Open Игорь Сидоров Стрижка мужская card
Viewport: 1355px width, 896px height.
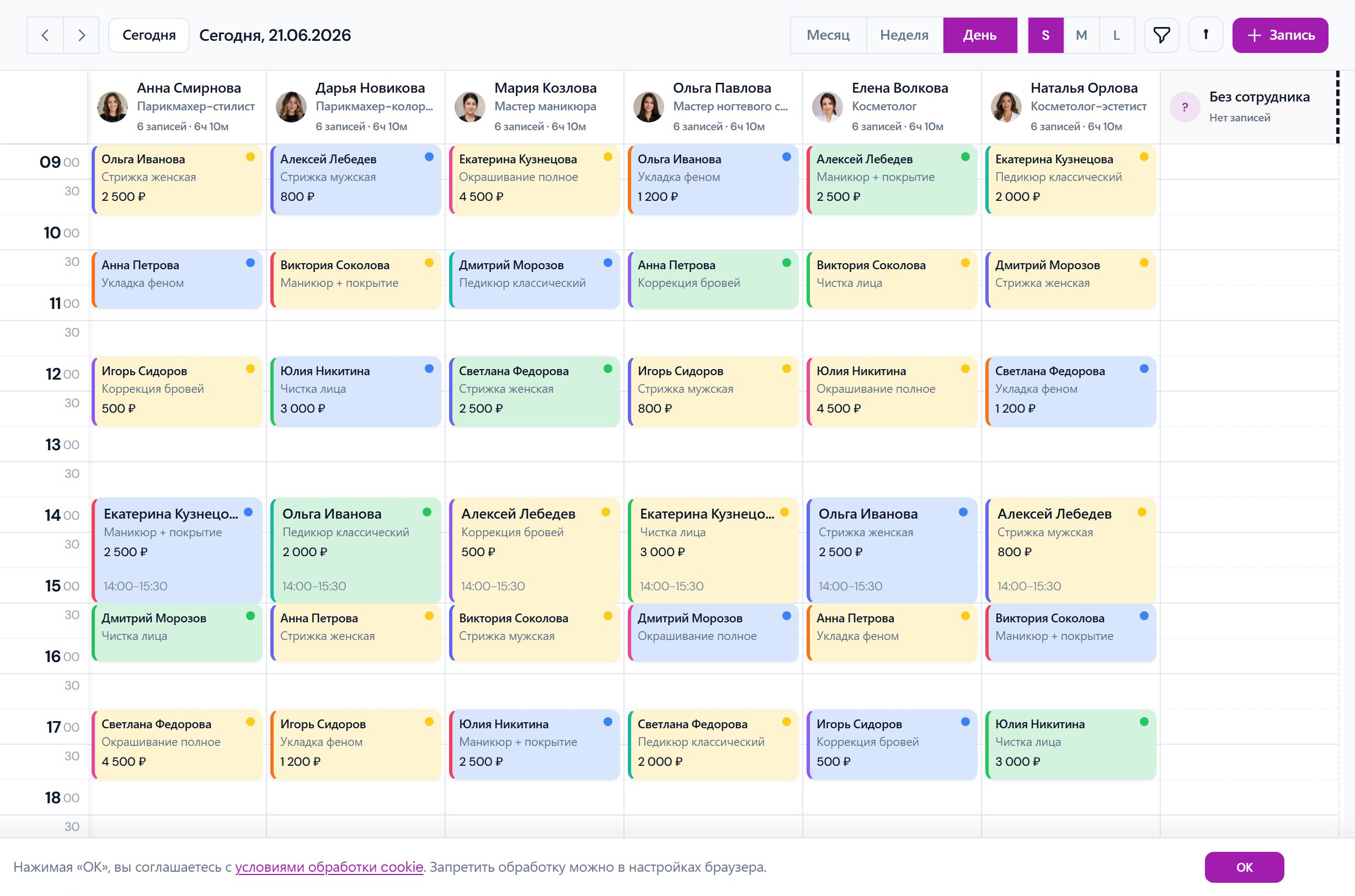[x=713, y=392]
